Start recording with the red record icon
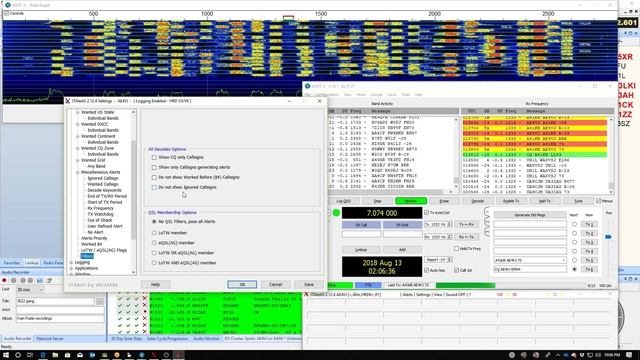This screenshot has width=640, height=360. pos(4,280)
